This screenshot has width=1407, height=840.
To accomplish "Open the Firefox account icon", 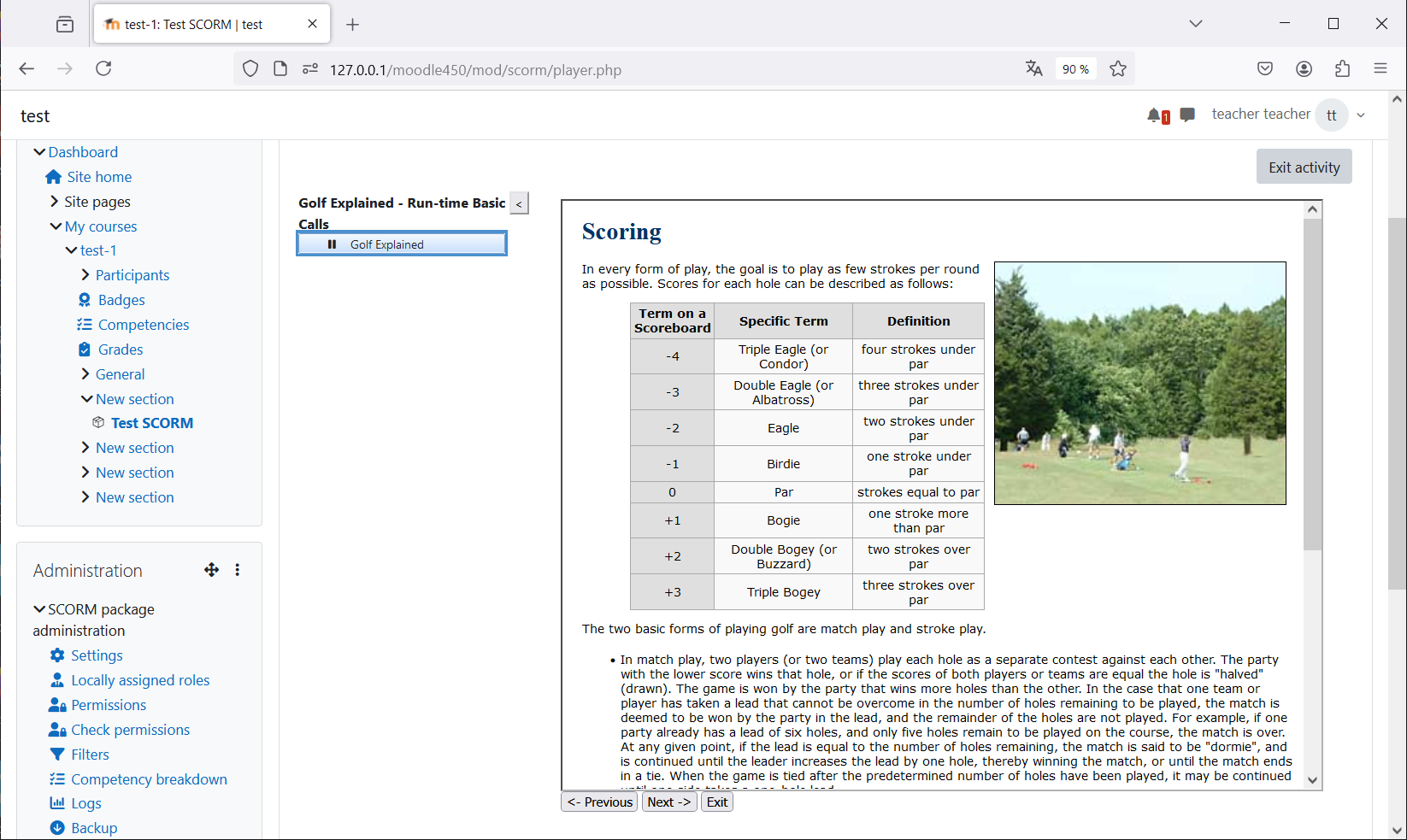I will (x=1304, y=69).
